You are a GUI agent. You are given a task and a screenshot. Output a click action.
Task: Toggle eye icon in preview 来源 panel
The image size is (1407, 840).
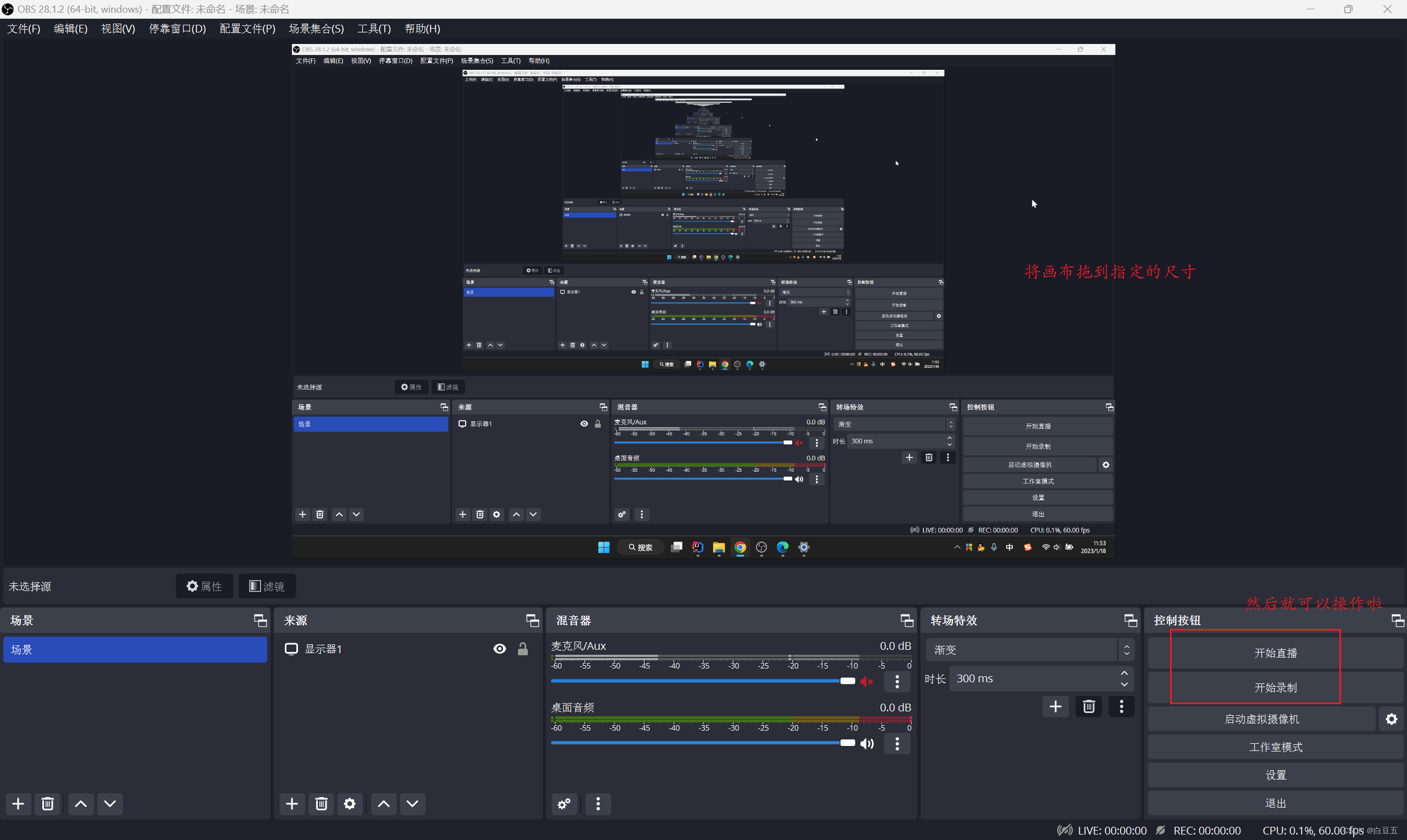584,424
